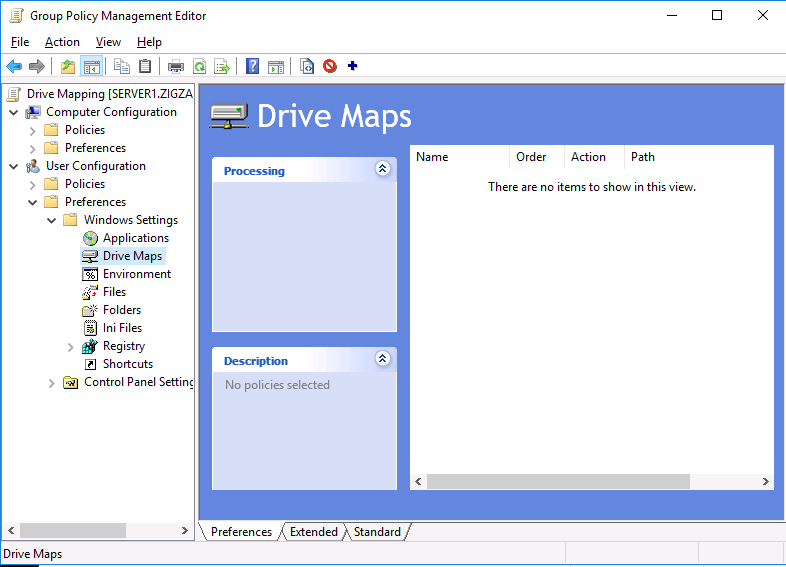The width and height of the screenshot is (786, 567).
Task: Expand the Control Panel Settings node
Action: click(52, 384)
